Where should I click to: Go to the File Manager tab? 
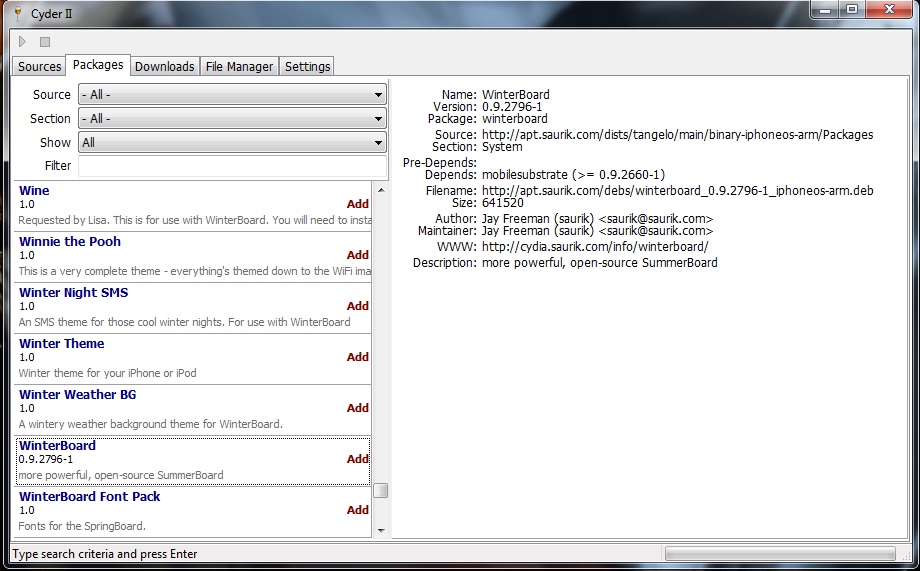click(239, 67)
